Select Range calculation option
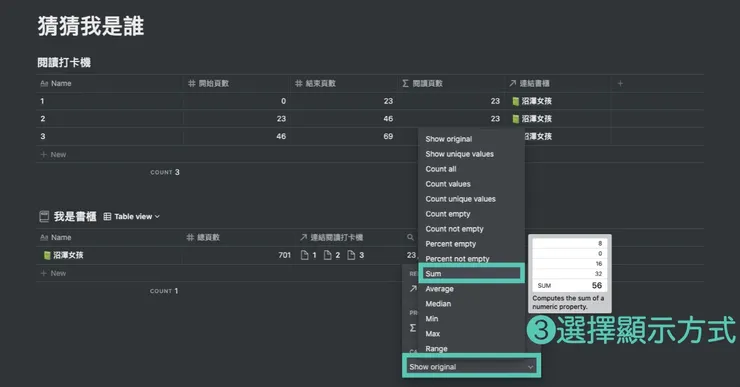Viewport: 740px width, 387px height. point(436,349)
